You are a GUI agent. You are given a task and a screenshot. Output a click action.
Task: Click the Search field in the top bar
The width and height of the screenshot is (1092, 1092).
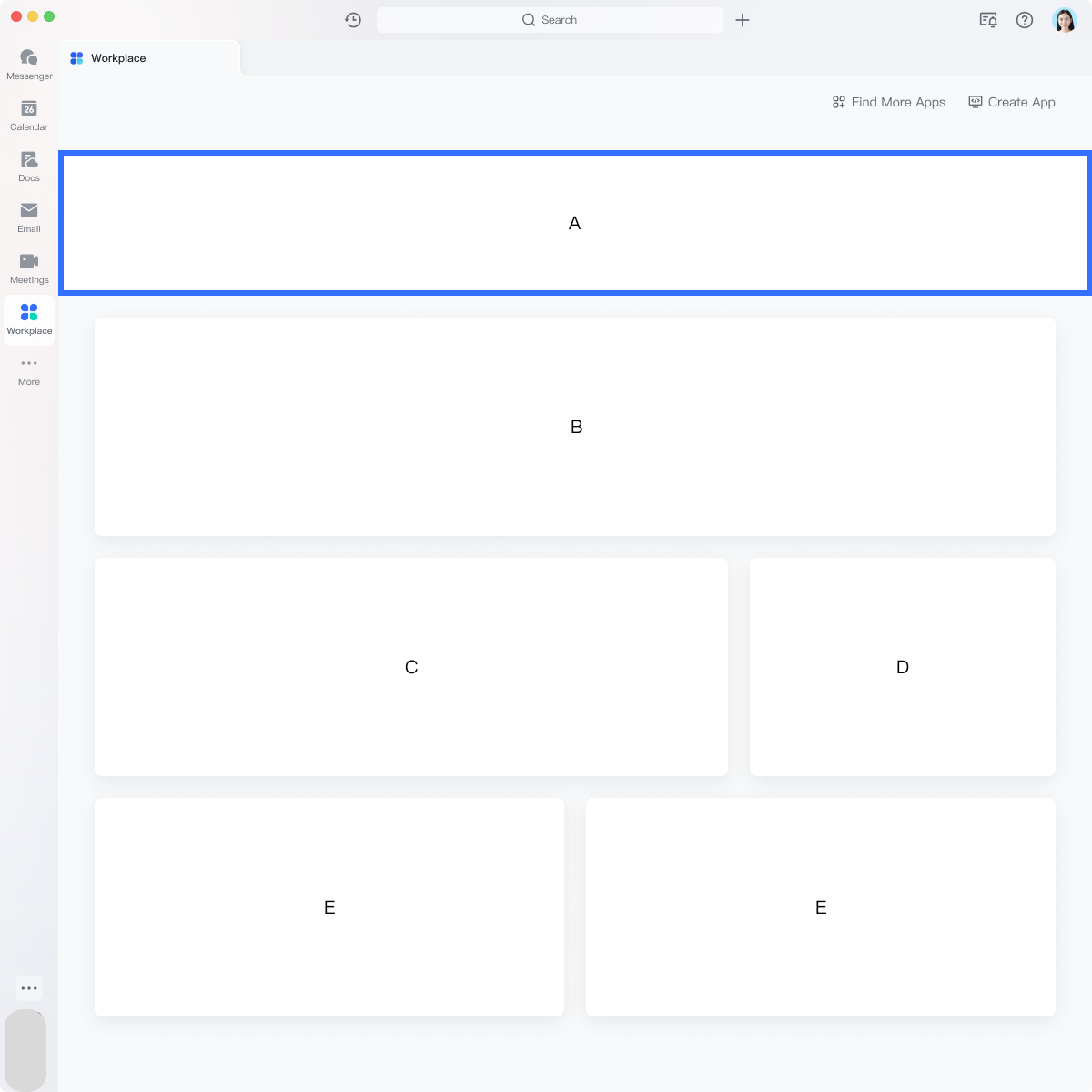coord(549,20)
